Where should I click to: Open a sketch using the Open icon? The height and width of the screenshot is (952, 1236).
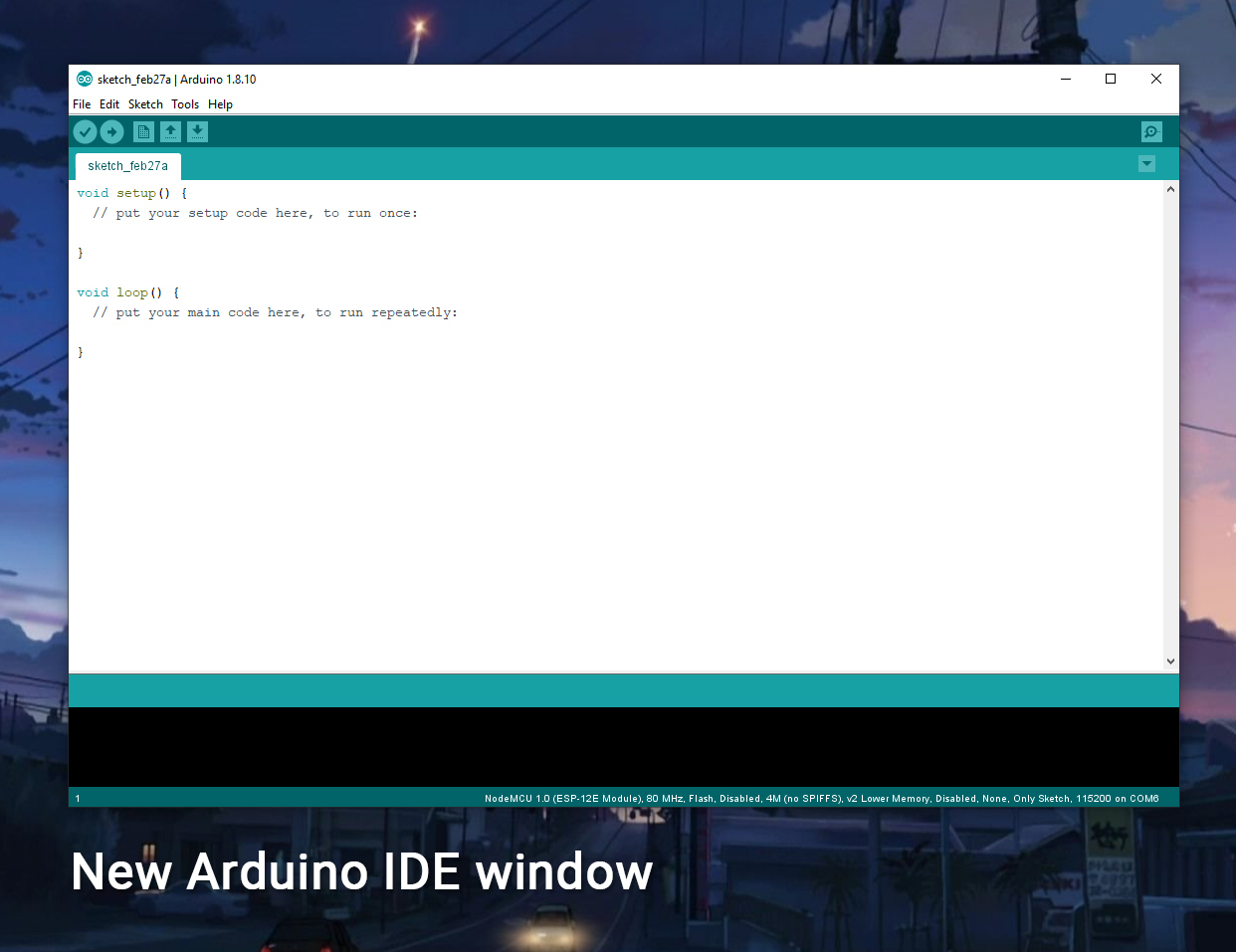pos(171,131)
